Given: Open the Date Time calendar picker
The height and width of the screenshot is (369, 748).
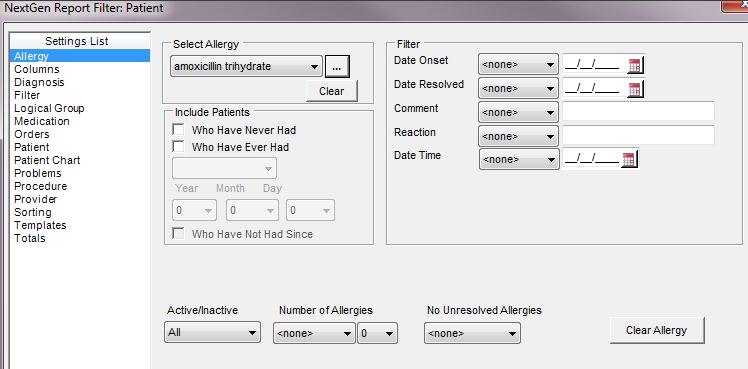Looking at the screenshot, I should pyautogui.click(x=629, y=159).
